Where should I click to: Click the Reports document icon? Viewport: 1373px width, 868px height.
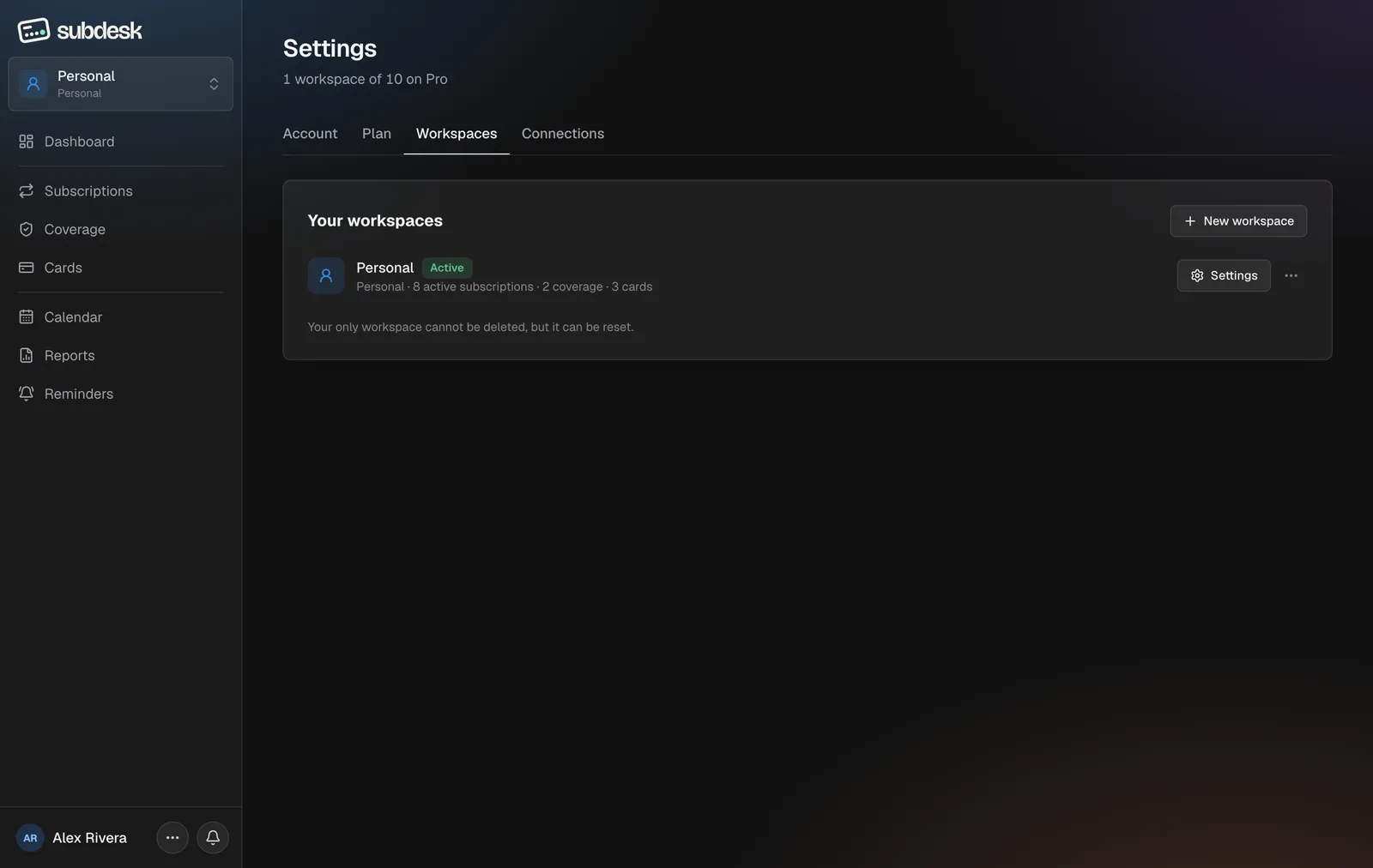click(x=27, y=355)
